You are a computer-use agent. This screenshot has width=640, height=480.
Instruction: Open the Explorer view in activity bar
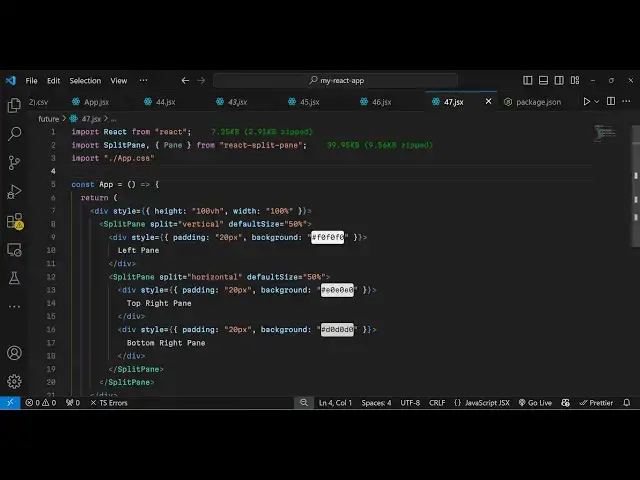click(14, 105)
